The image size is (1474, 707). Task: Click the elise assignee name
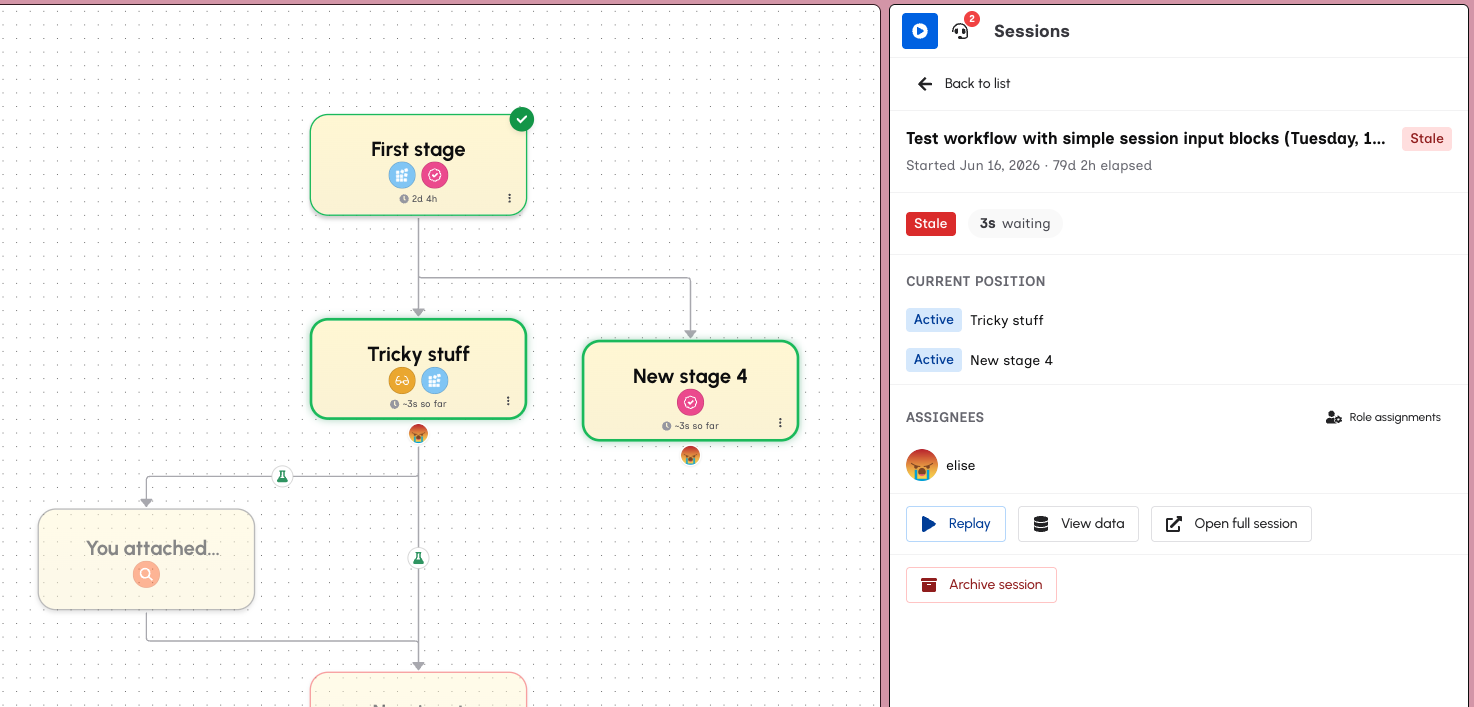pyautogui.click(x=961, y=466)
